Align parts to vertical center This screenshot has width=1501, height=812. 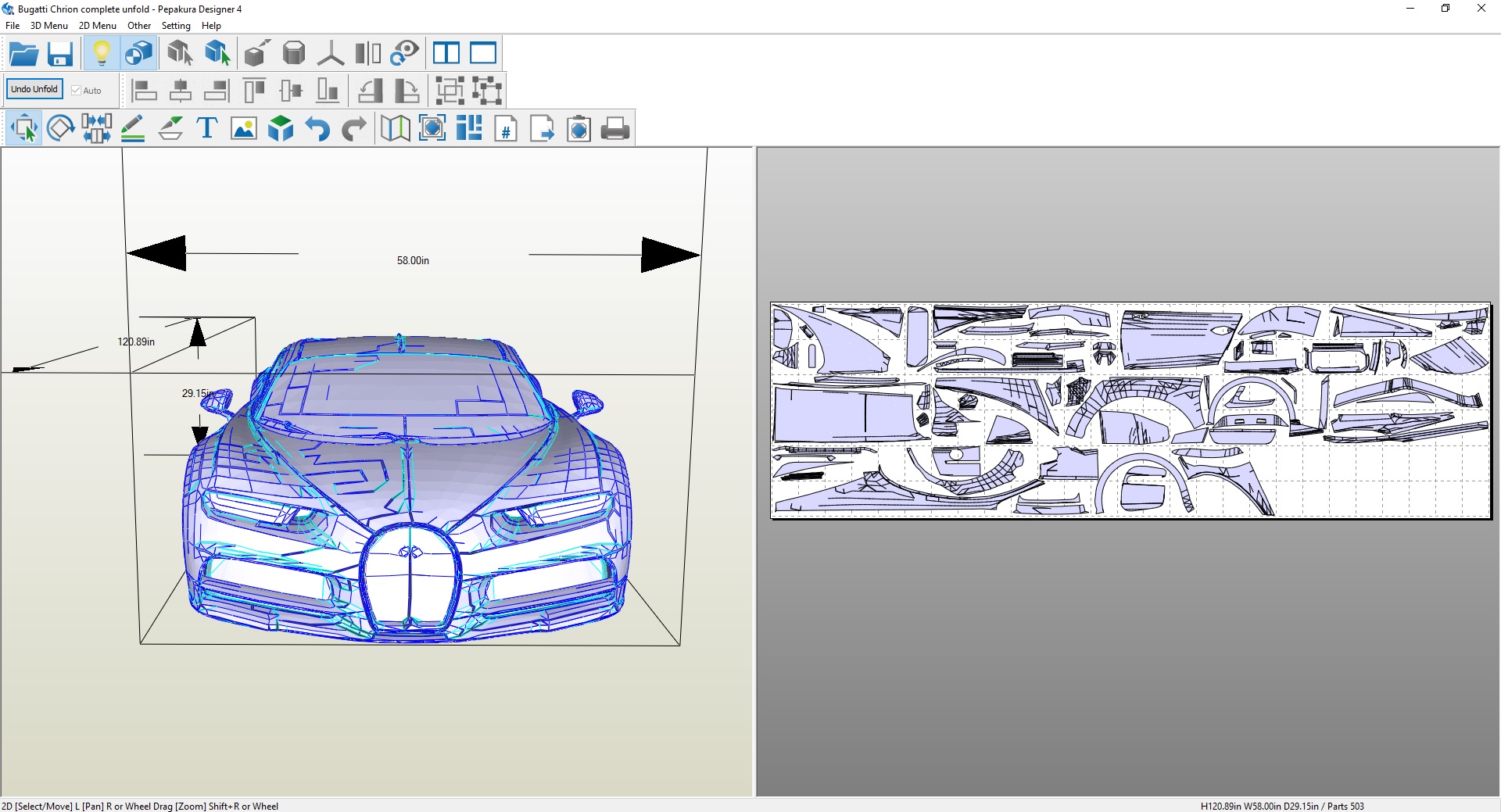[x=291, y=91]
